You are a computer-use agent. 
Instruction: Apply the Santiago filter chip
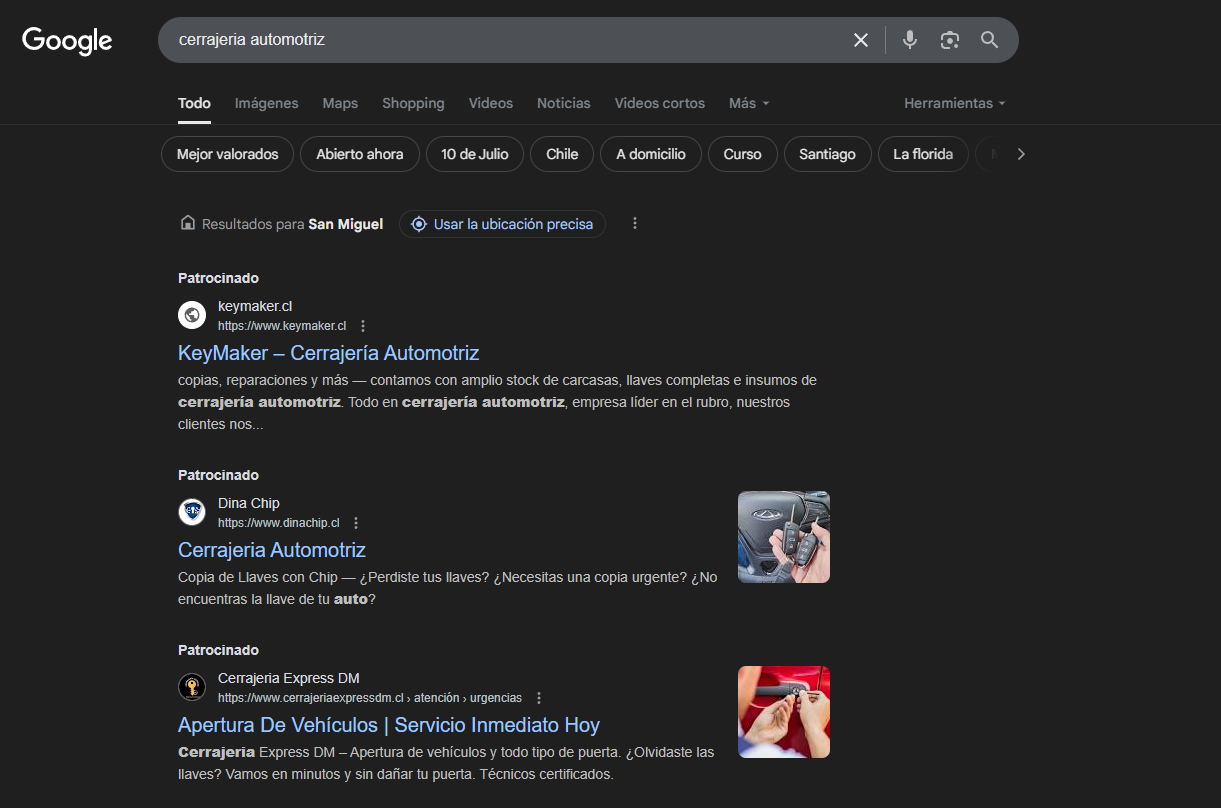[827, 154]
